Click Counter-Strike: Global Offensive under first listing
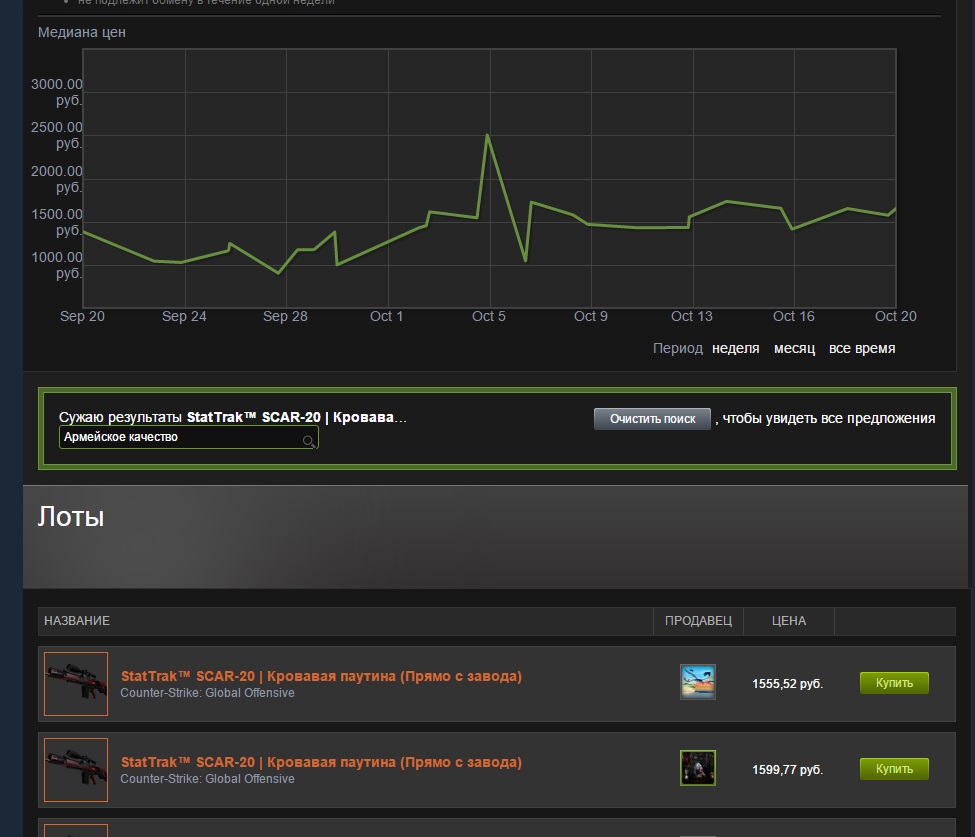Viewport: 975px width, 837px height. 207,693
